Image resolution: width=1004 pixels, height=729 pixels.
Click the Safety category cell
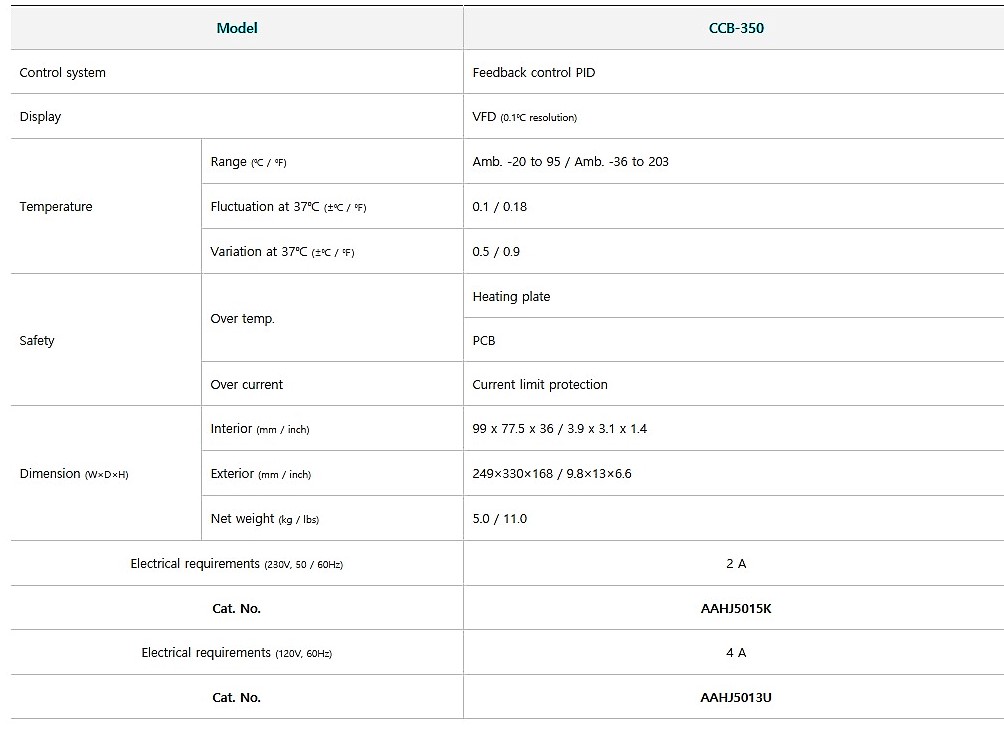click(38, 341)
